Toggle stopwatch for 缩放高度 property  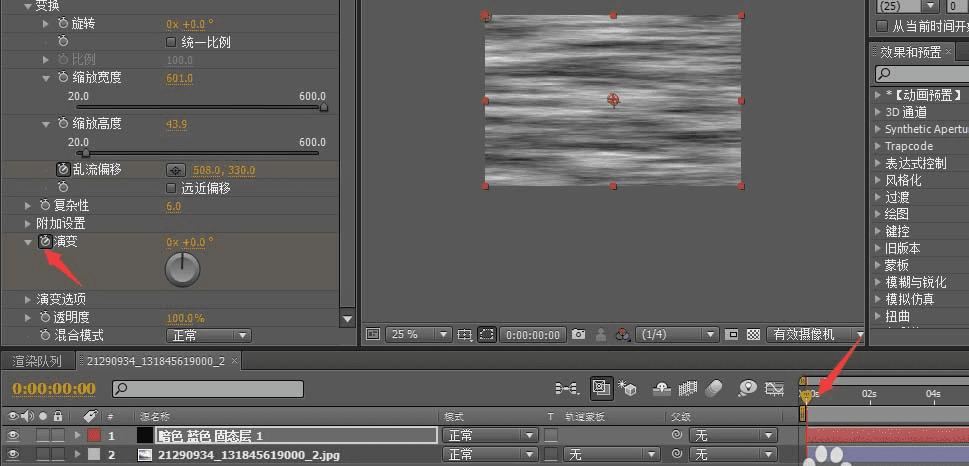(63, 123)
